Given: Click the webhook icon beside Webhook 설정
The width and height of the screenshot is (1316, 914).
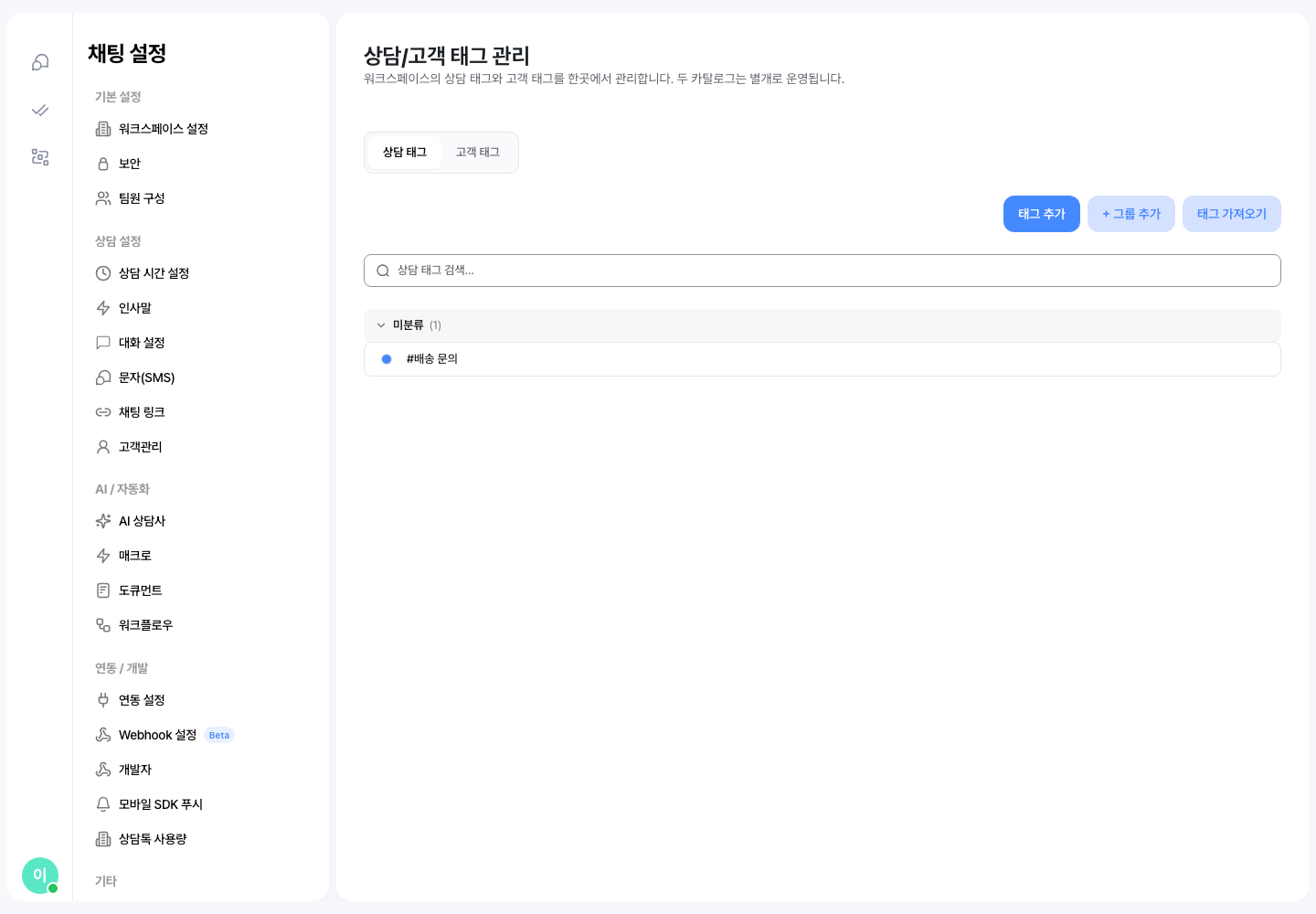Looking at the screenshot, I should [103, 735].
